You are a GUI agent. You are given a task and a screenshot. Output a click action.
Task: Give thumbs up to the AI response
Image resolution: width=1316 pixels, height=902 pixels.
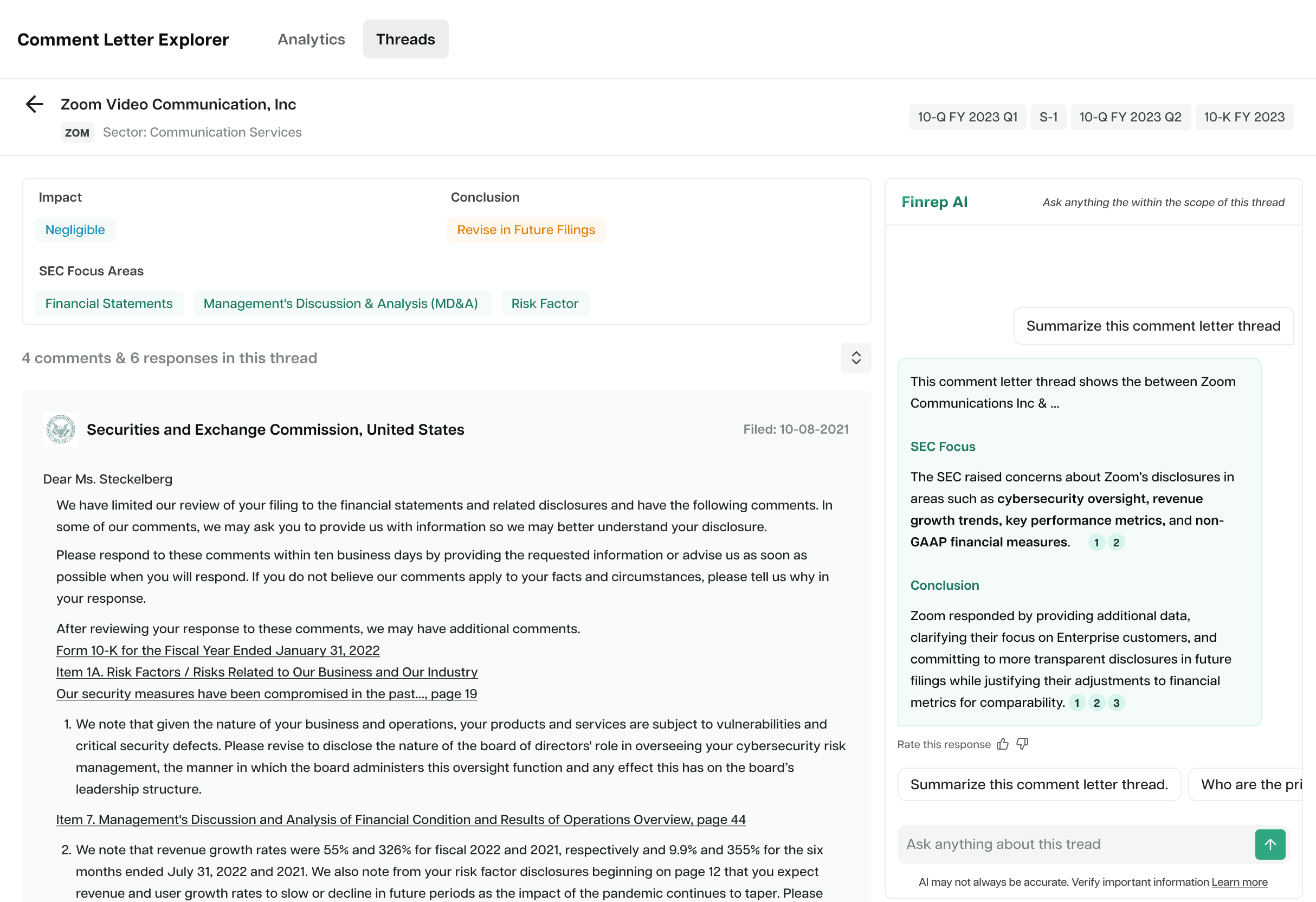click(1003, 744)
